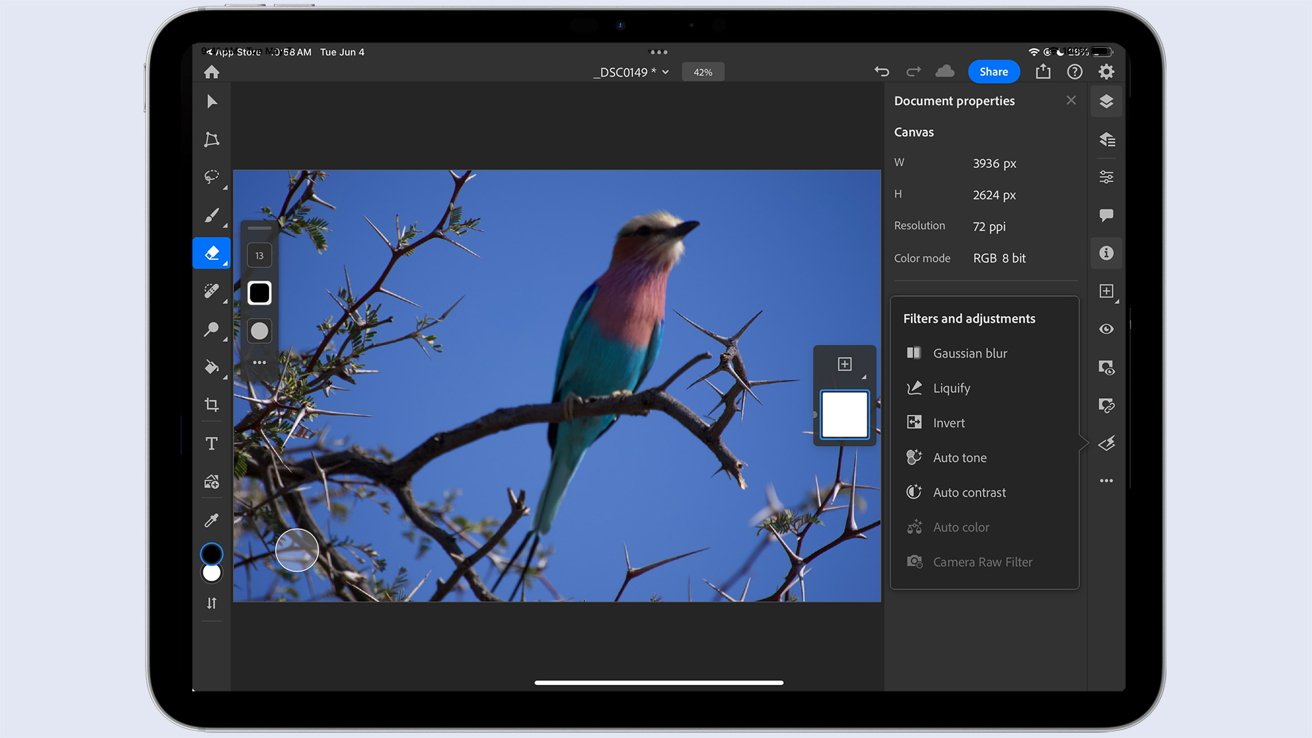Select the Type tool
This screenshot has width=1312, height=738.
[x=211, y=443]
